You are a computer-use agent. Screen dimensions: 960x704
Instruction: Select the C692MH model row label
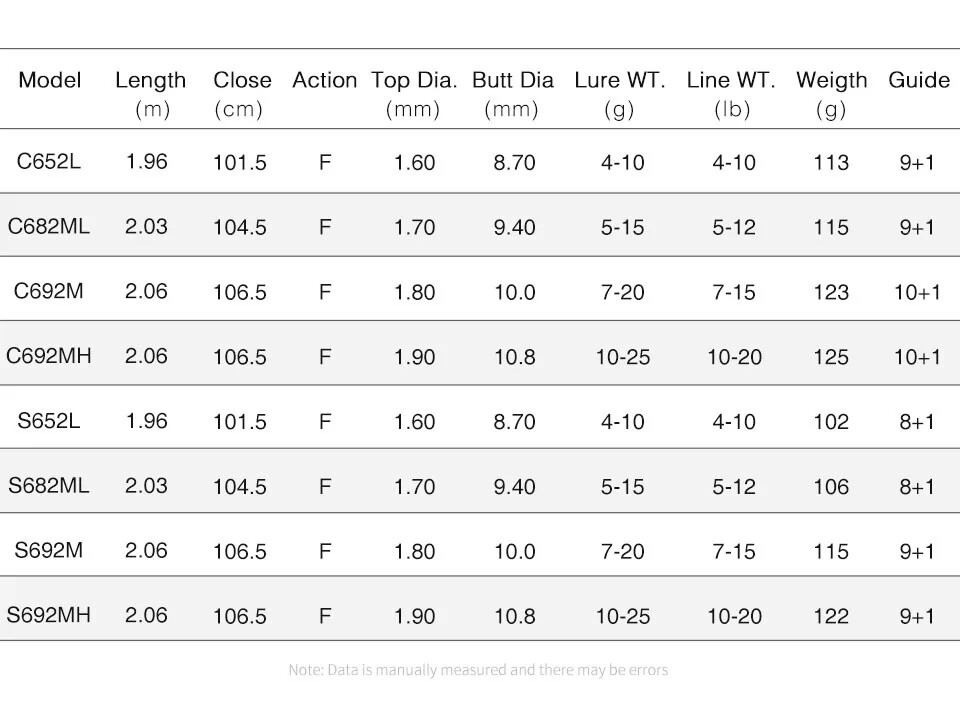tap(48, 355)
